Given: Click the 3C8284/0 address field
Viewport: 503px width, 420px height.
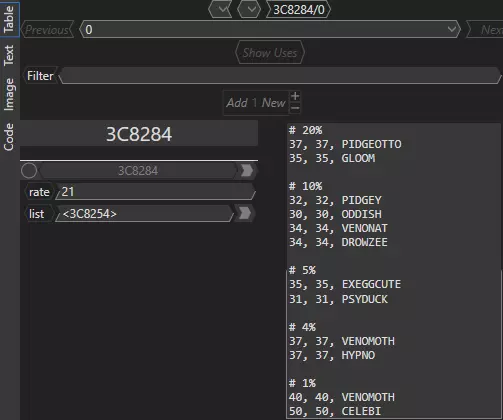Looking at the screenshot, I should pos(298,10).
